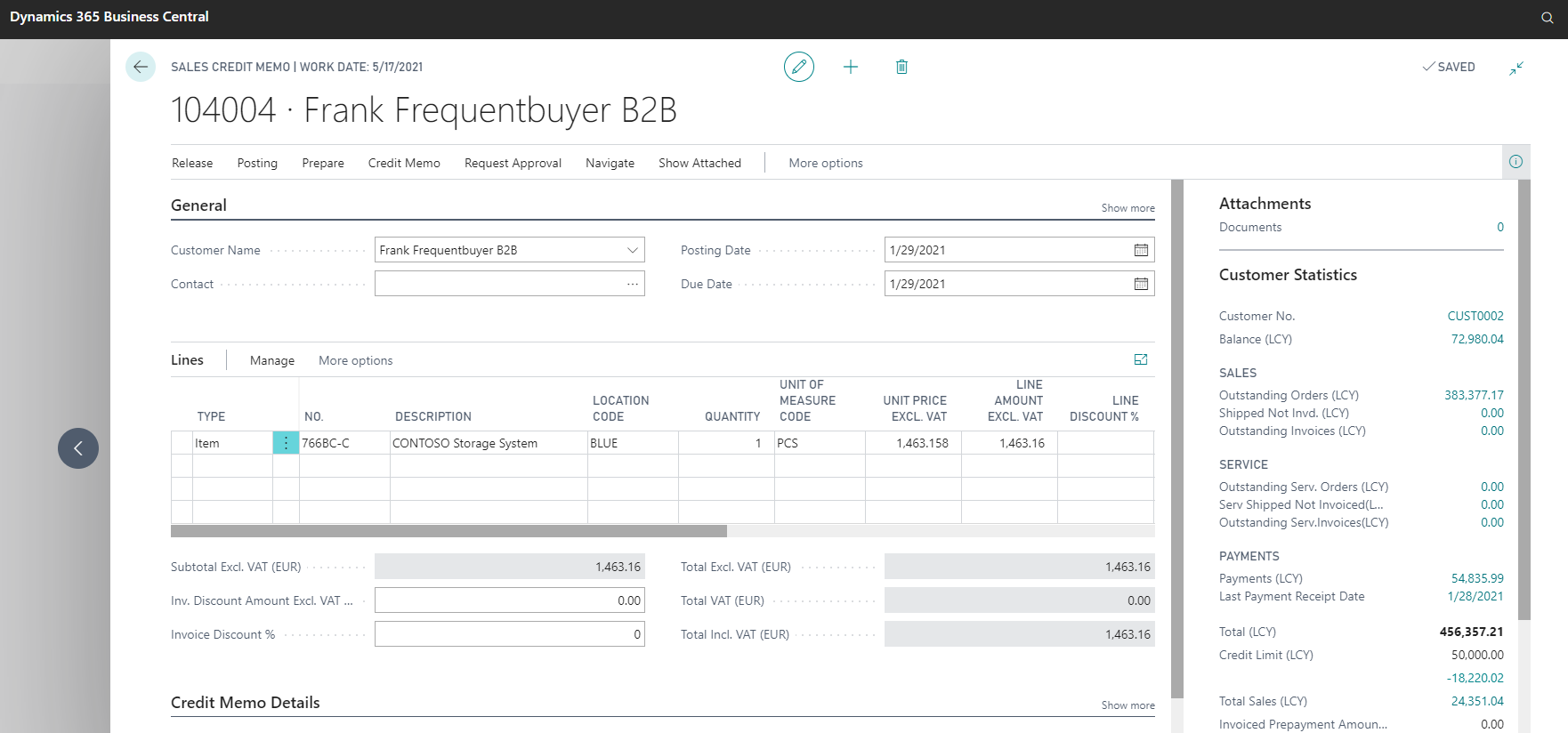Go back using the round arrow button
Screen dimensions: 1568x733
click(x=141, y=67)
